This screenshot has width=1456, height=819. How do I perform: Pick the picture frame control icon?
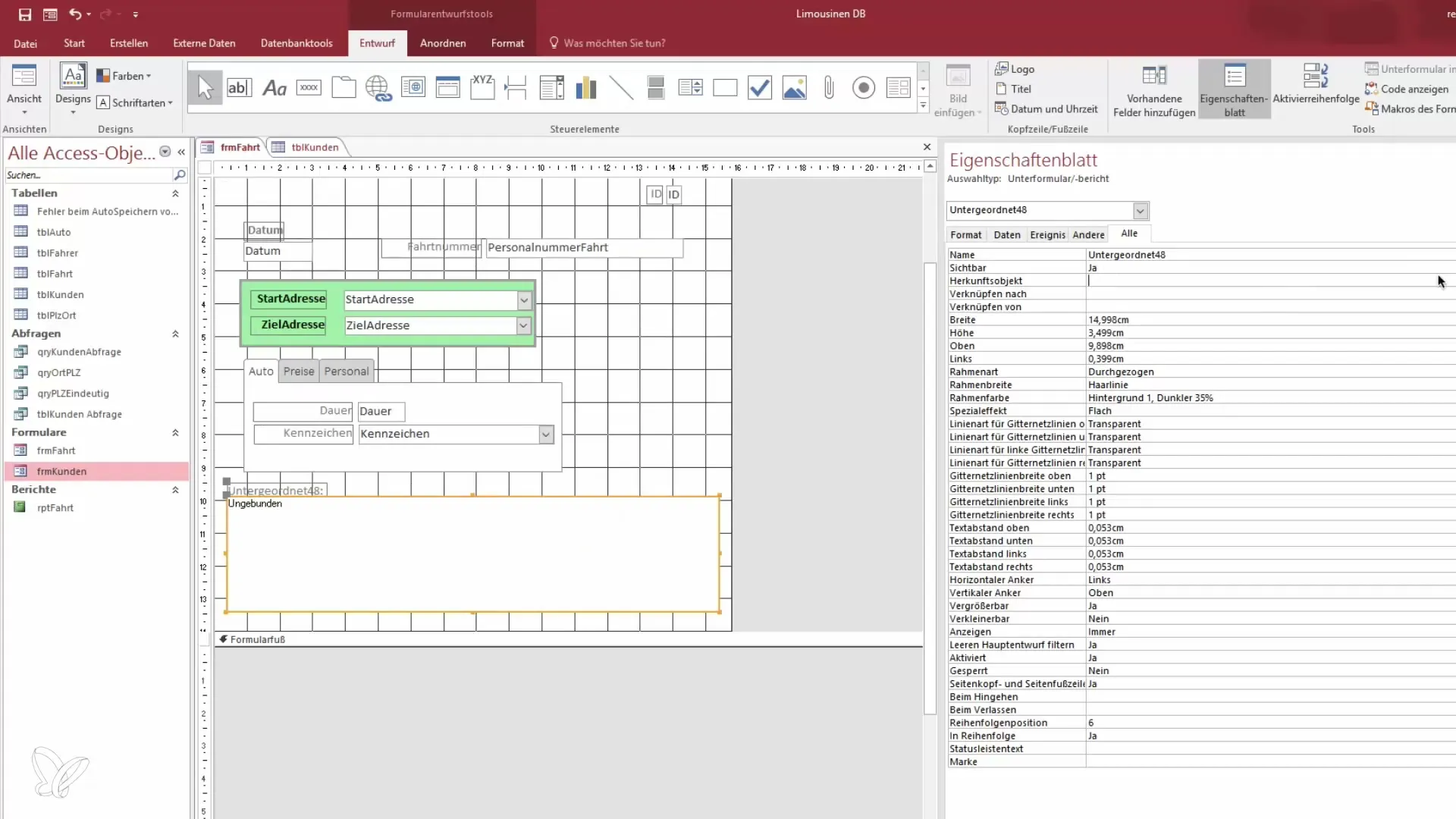[x=795, y=88]
